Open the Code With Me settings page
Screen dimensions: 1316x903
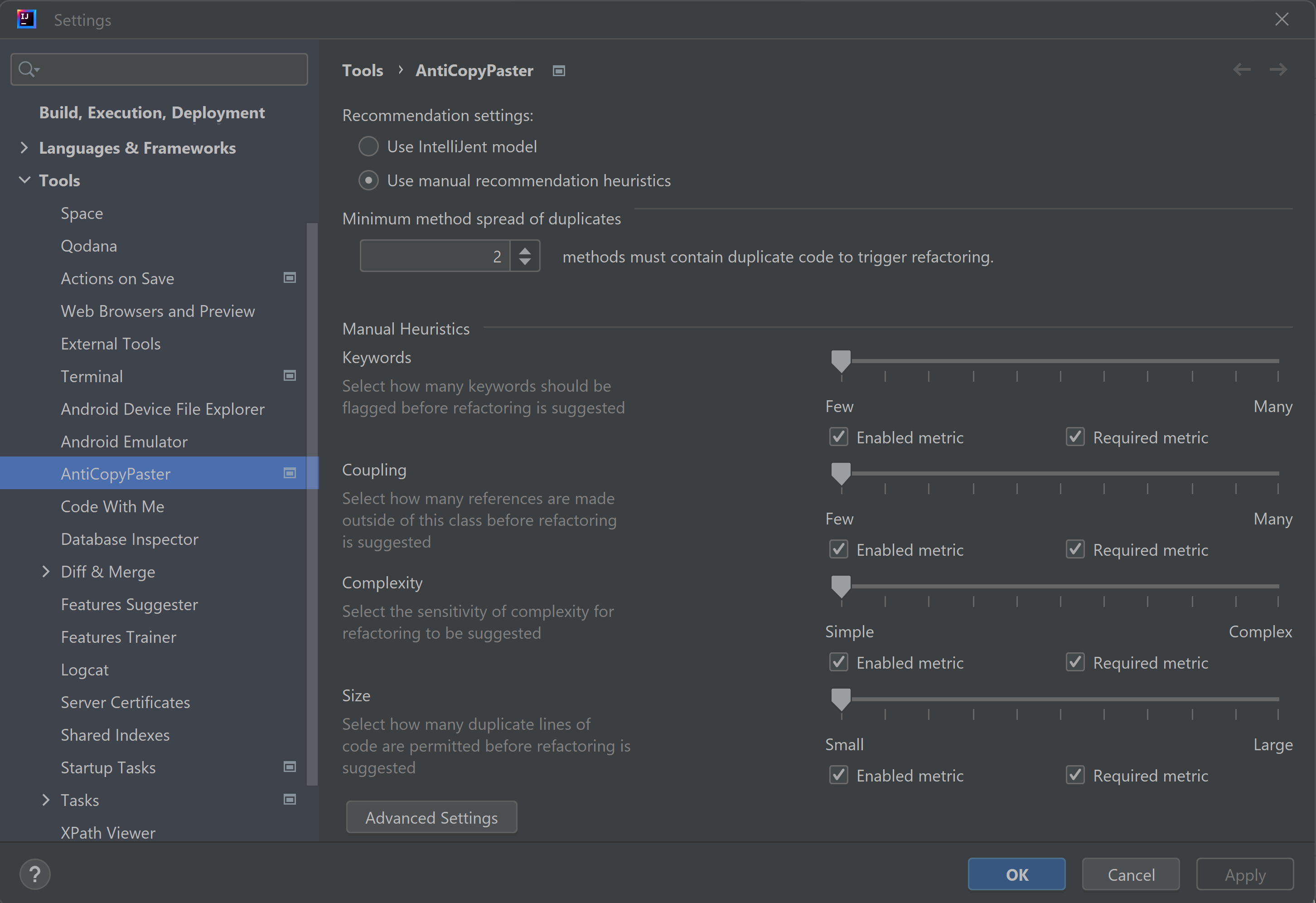pyautogui.click(x=113, y=506)
